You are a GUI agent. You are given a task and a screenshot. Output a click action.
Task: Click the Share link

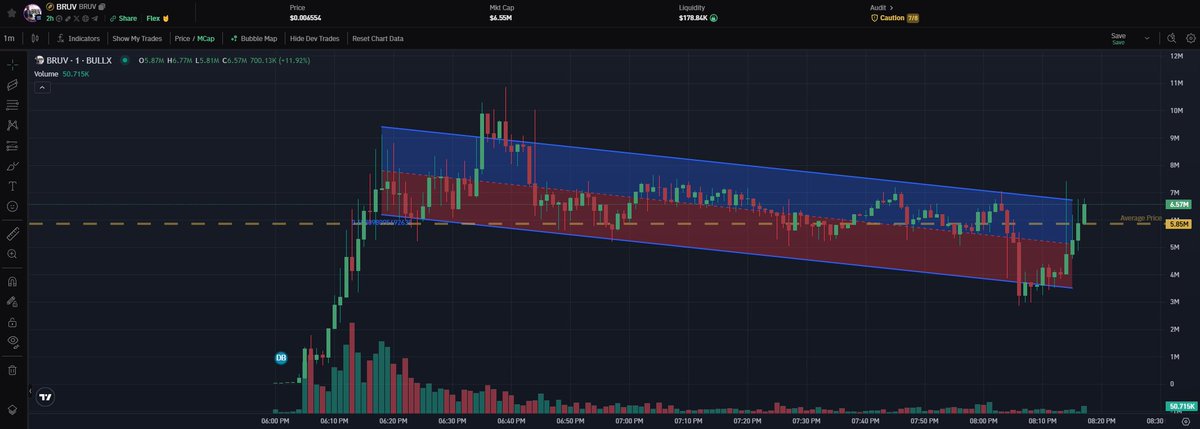(123, 18)
